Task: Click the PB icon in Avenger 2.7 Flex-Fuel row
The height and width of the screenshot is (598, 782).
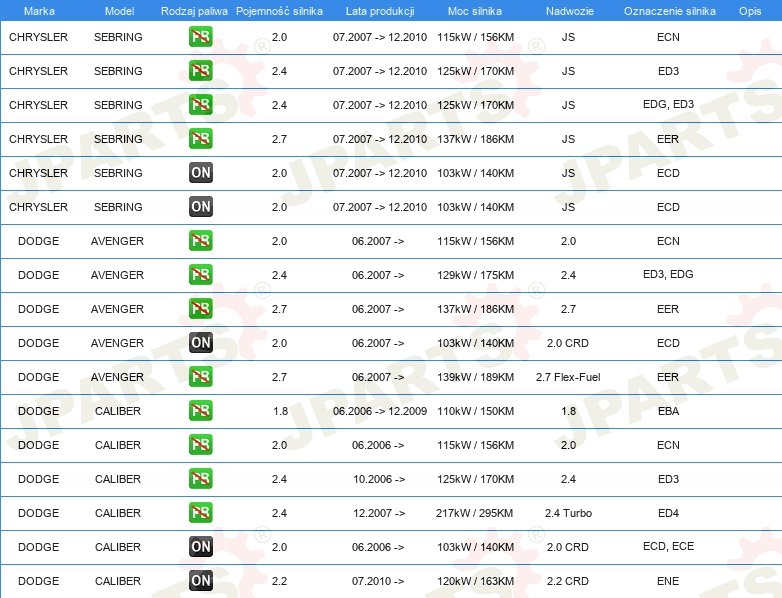Action: [200, 377]
